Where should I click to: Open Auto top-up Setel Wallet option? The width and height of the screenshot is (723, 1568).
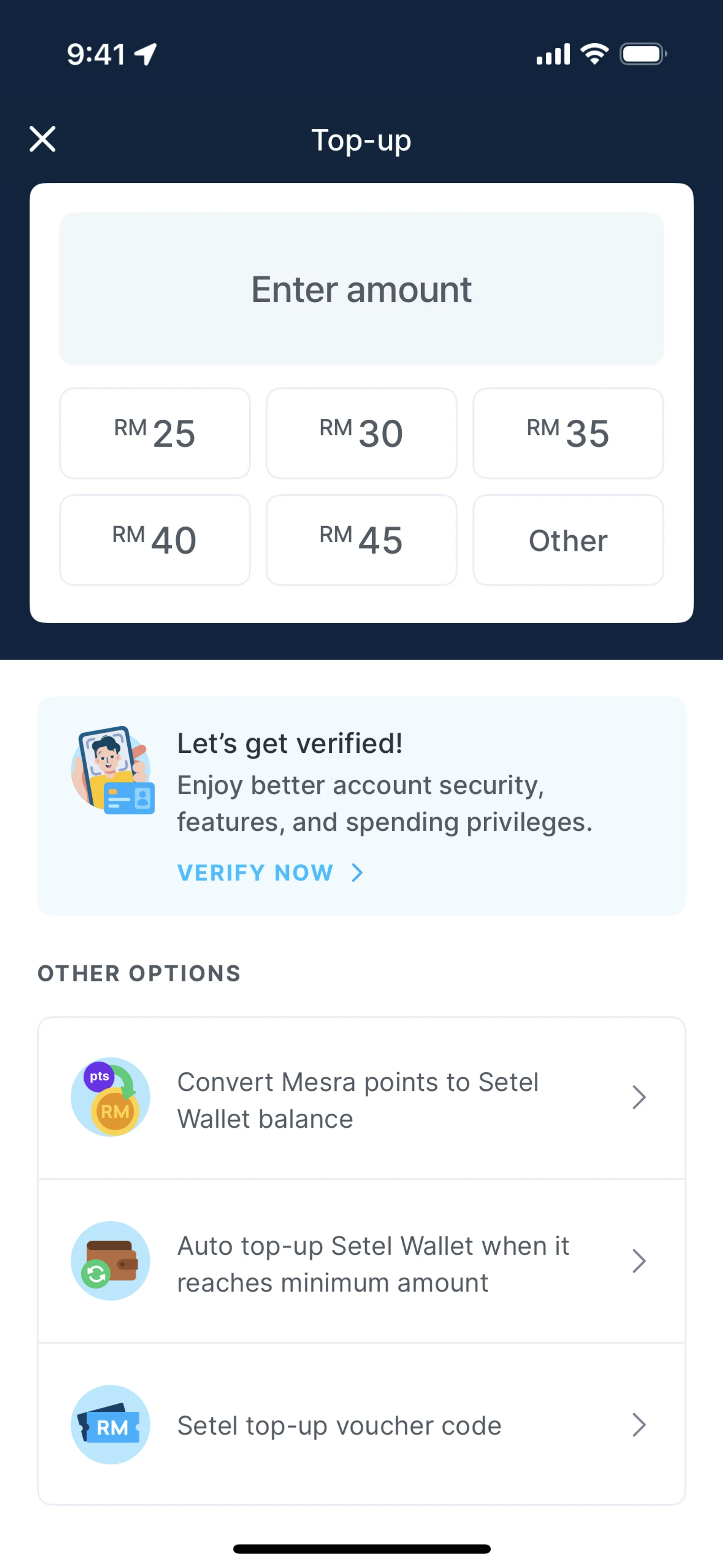point(372,1264)
